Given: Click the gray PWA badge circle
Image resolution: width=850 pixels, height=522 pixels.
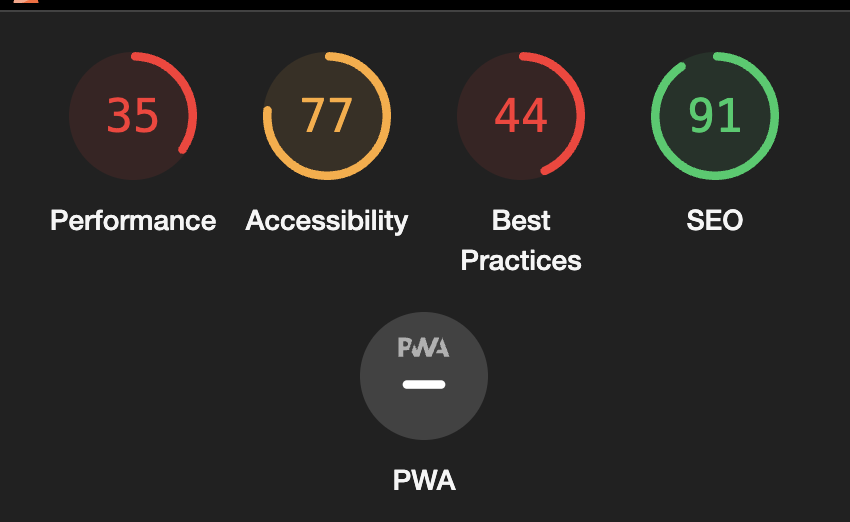Looking at the screenshot, I should (x=424, y=376).
